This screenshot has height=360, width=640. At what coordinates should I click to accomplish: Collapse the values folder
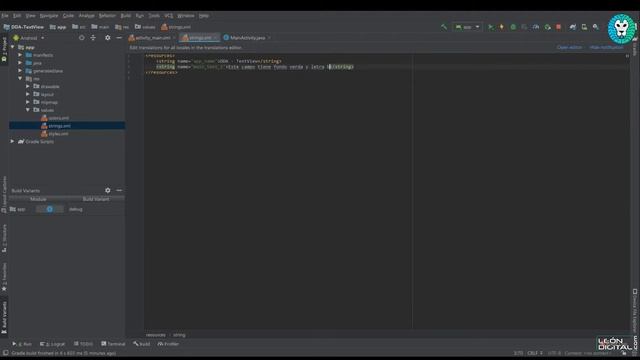click(x=28, y=110)
